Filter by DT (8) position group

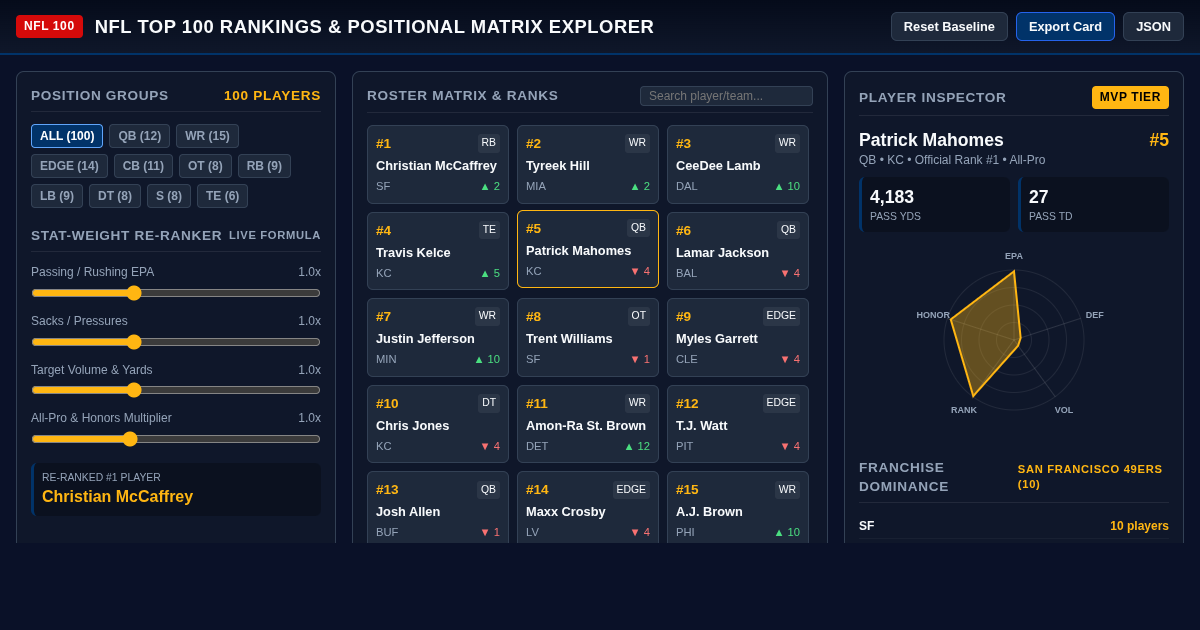tap(115, 196)
